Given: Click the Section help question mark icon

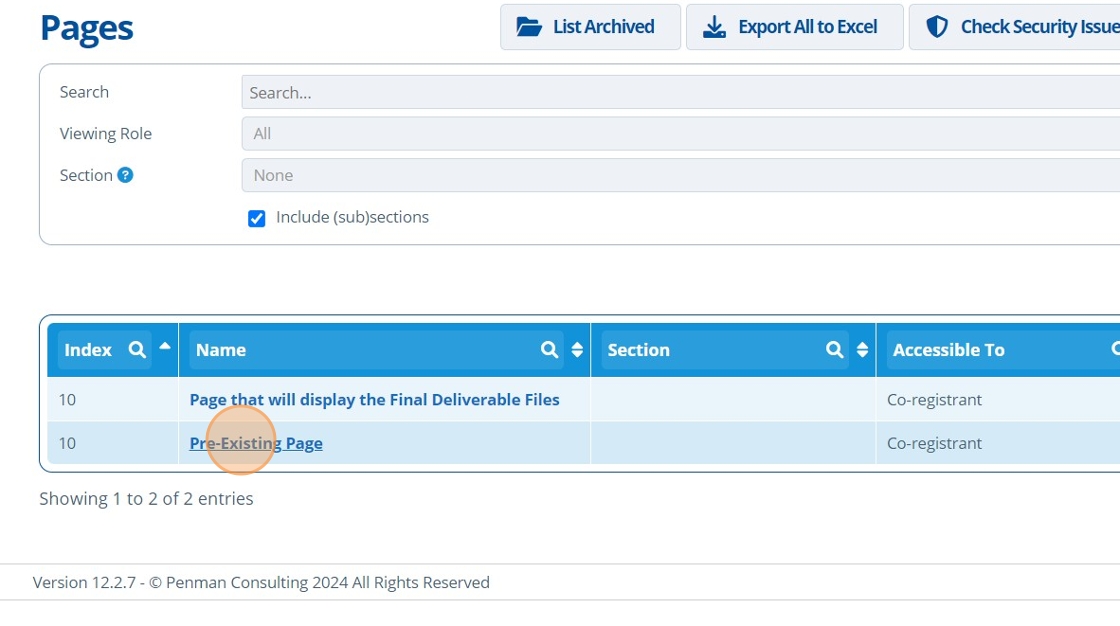Looking at the screenshot, I should 125,175.
